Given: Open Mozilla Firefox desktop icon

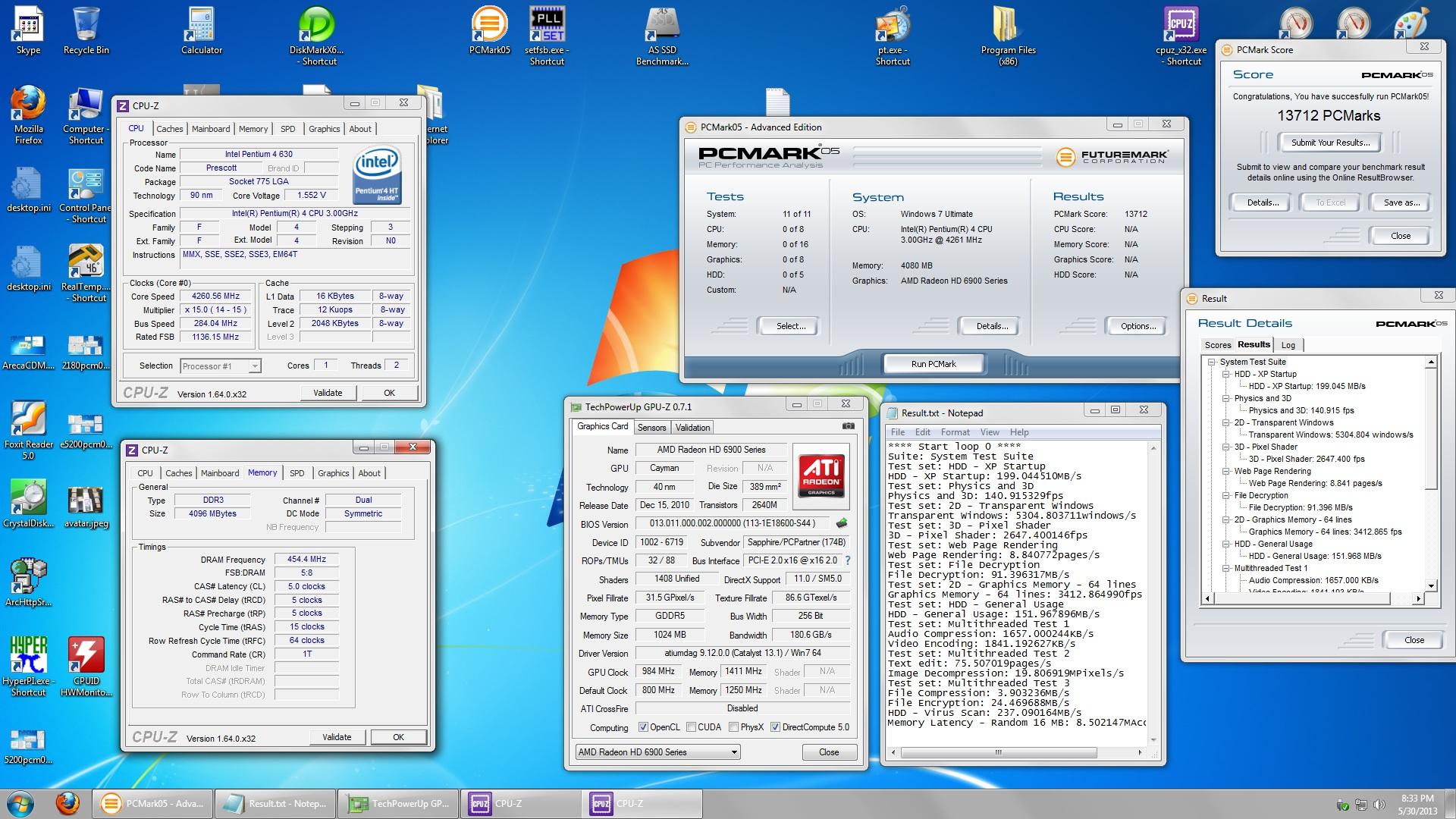Looking at the screenshot, I should [28, 115].
